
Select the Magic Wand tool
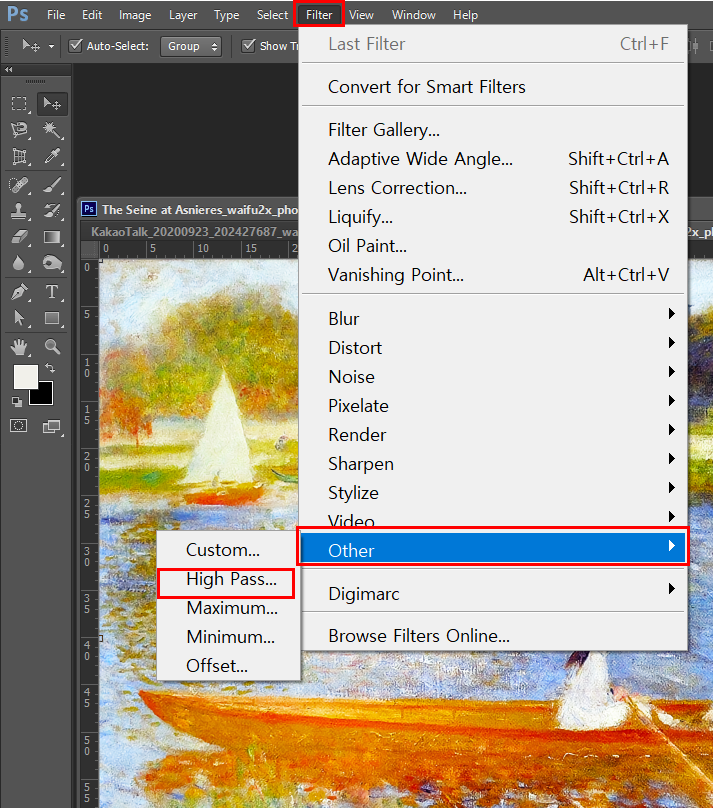[x=52, y=129]
